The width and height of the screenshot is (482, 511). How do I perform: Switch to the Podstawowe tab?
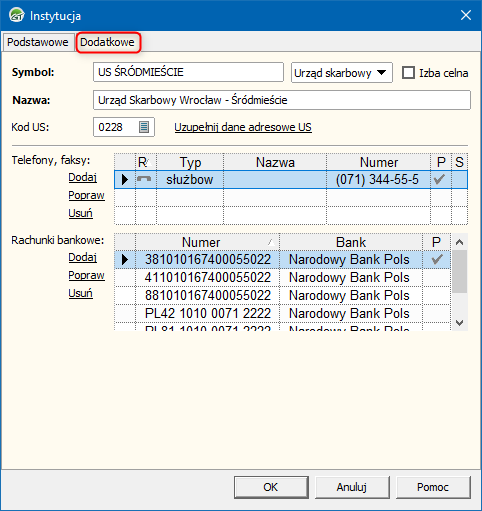(38, 42)
